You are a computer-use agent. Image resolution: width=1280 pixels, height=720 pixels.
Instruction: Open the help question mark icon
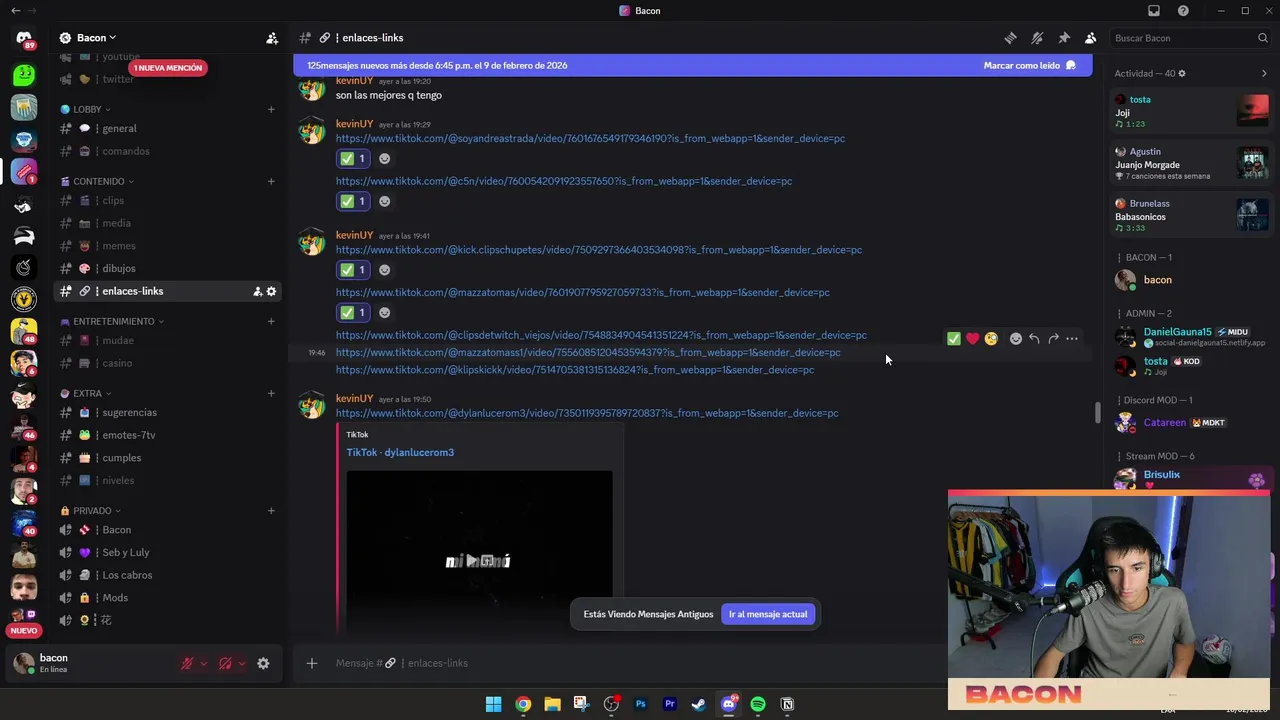(x=1184, y=11)
